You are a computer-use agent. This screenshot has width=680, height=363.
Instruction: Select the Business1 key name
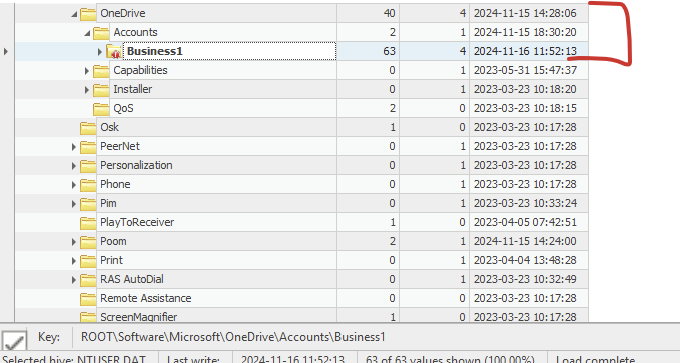(x=154, y=51)
